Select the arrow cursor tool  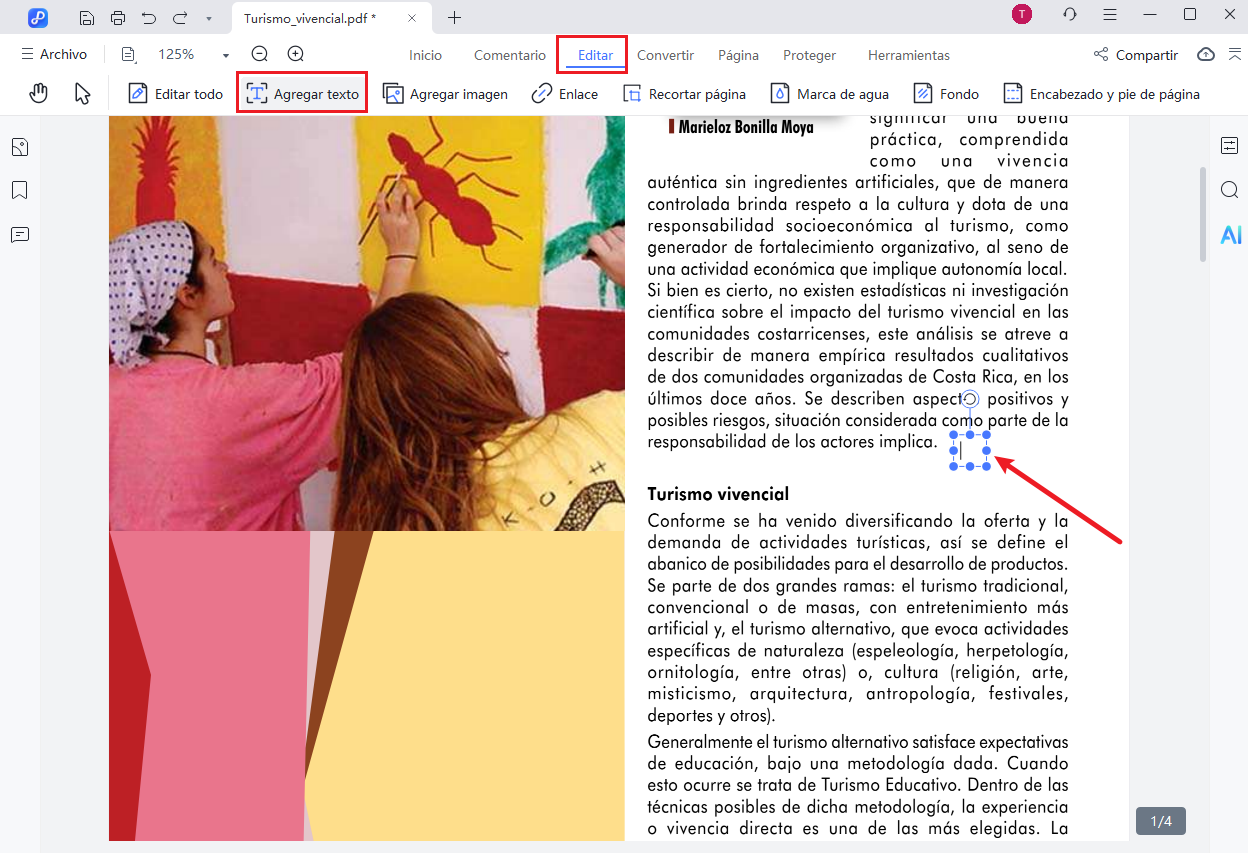(83, 94)
